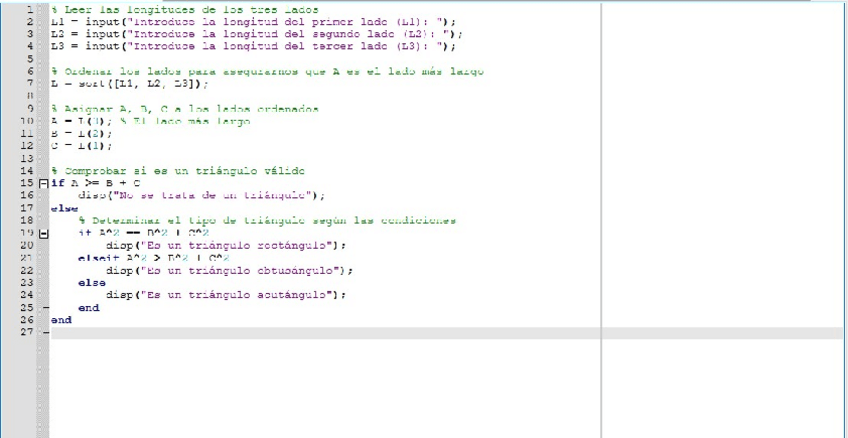848x438 pixels.
Task: Click line number 13 in the gutter
Action: click(x=27, y=158)
